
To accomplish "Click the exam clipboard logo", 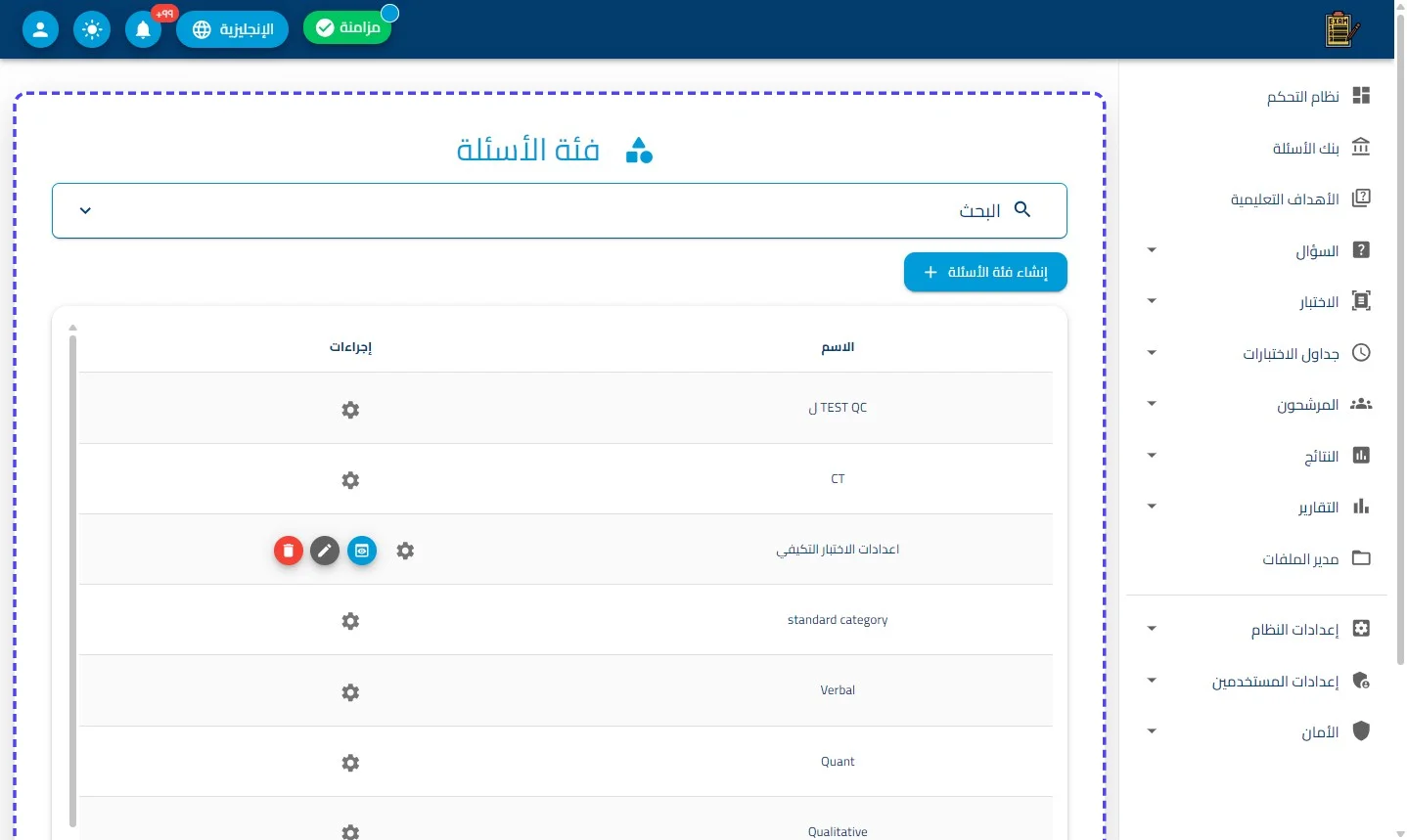I will pos(1341,29).
